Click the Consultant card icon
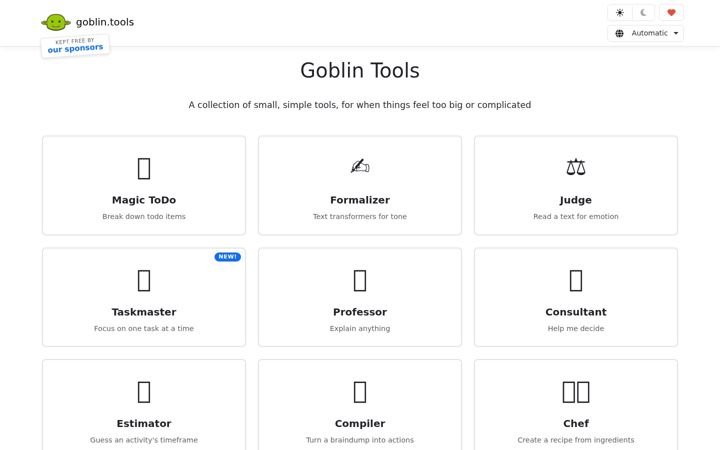Screen dimensions: 720x450 point(576,281)
